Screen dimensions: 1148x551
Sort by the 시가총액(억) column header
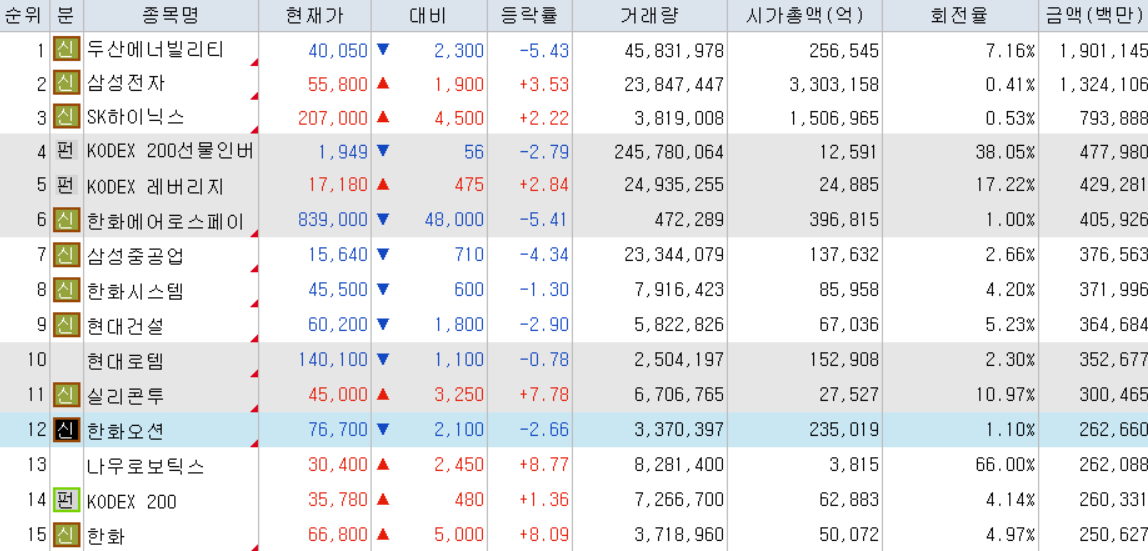coord(805,15)
